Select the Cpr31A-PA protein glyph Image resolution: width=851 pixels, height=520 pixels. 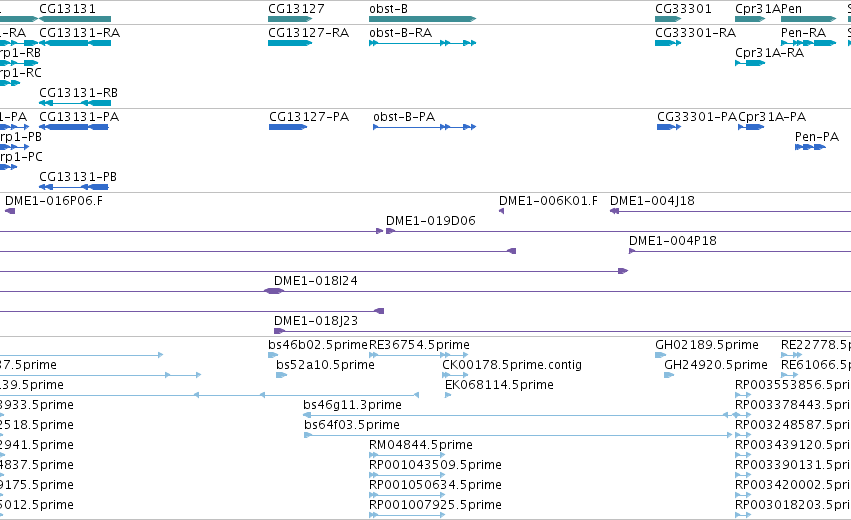(751, 127)
